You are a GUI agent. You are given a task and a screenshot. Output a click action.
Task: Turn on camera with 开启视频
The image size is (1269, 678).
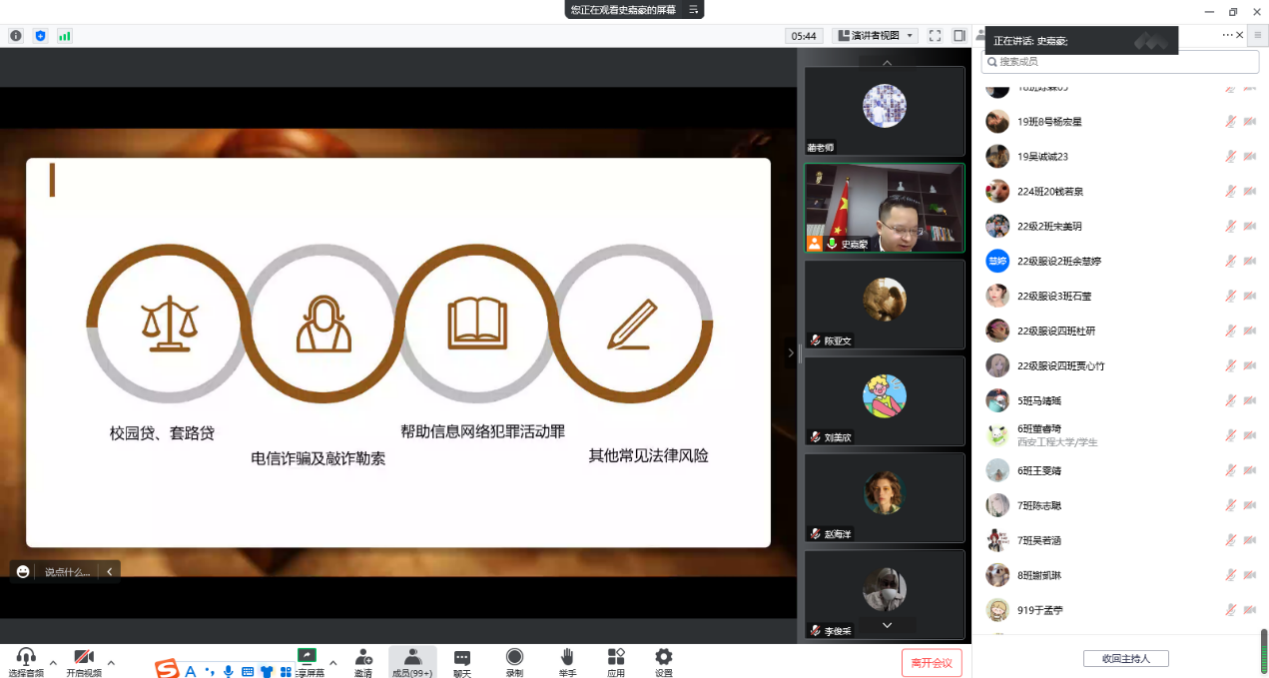pos(84,660)
